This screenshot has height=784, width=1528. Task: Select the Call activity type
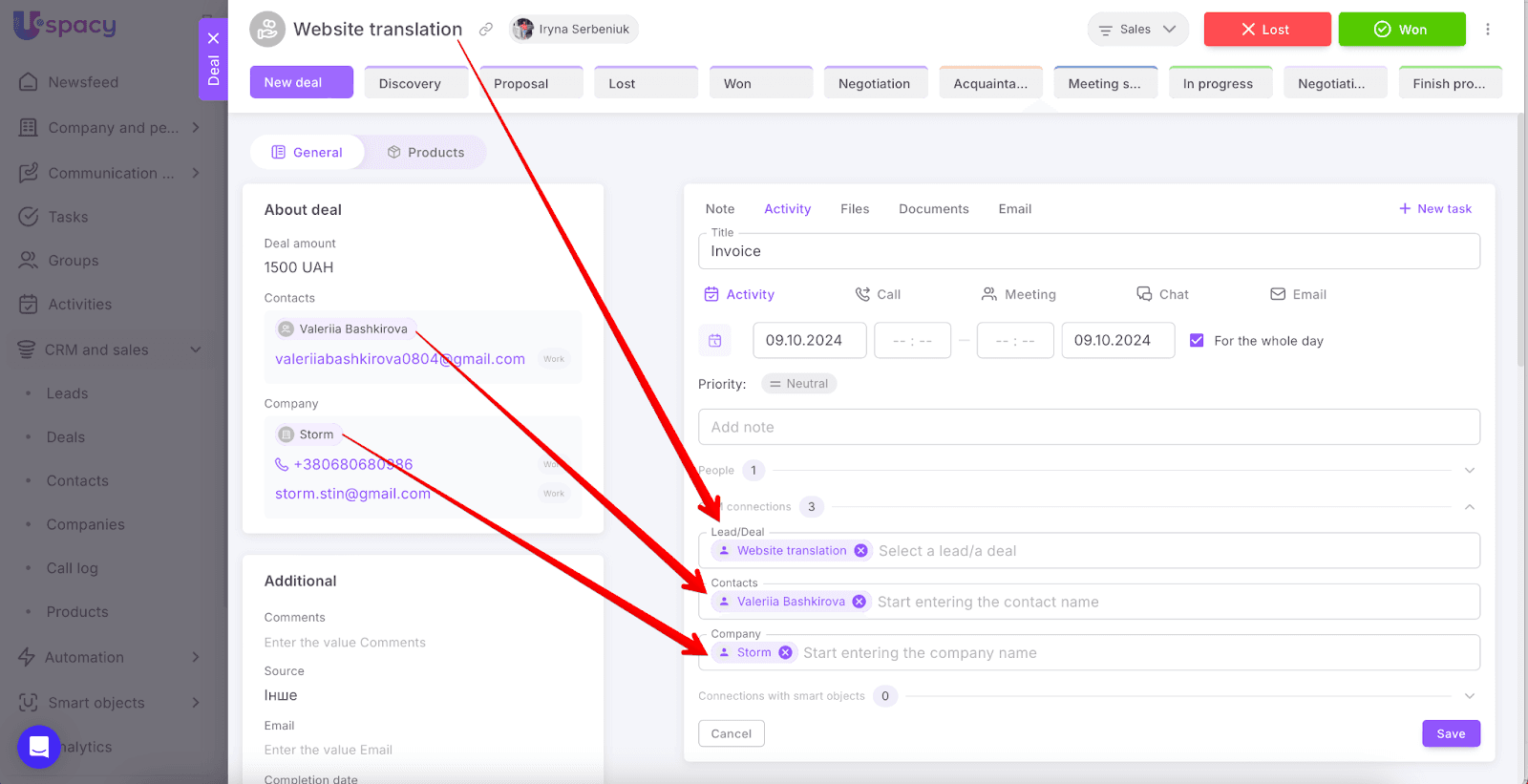pyautogui.click(x=878, y=295)
